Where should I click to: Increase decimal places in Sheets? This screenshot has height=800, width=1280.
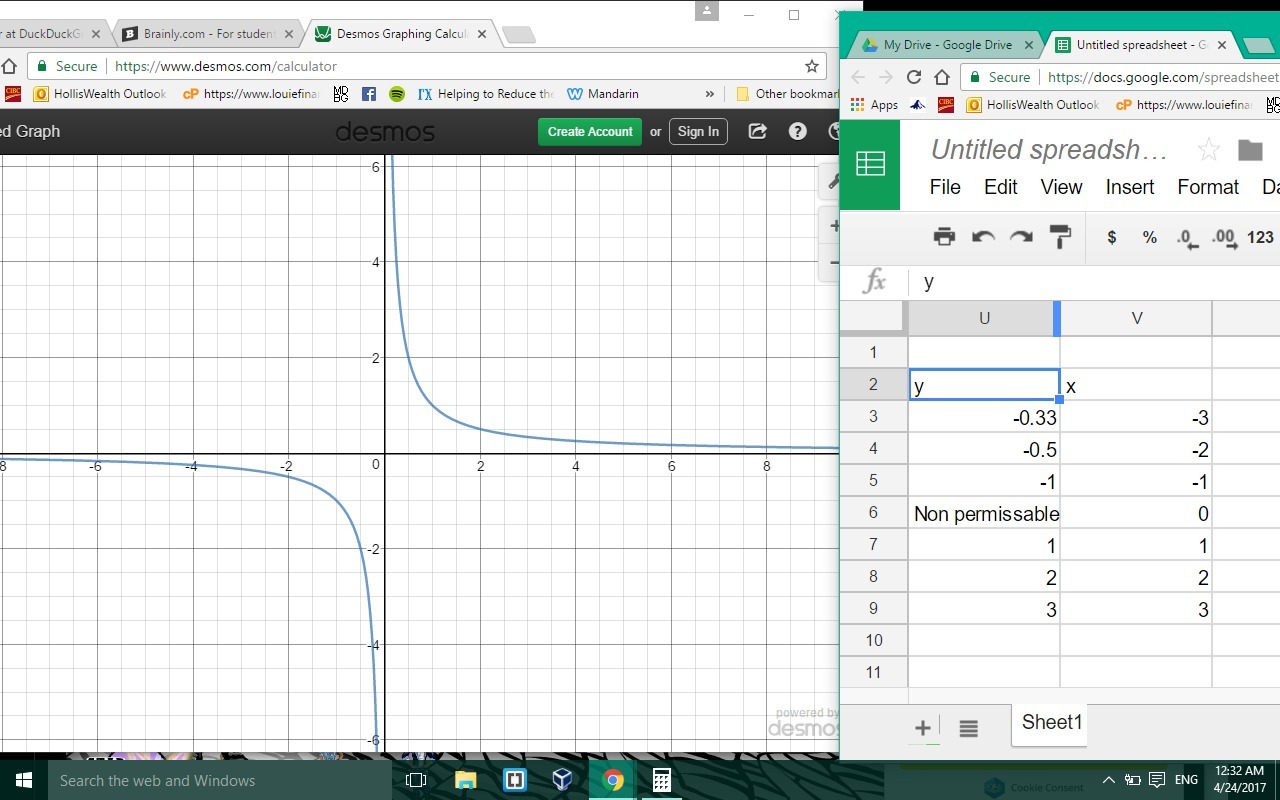[x=1224, y=238]
